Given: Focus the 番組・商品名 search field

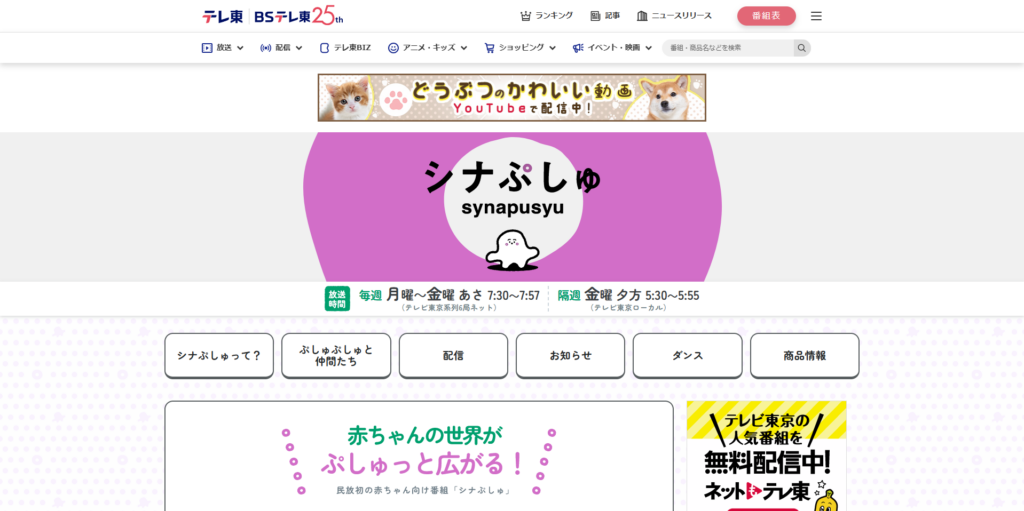Looking at the screenshot, I should (x=728, y=48).
